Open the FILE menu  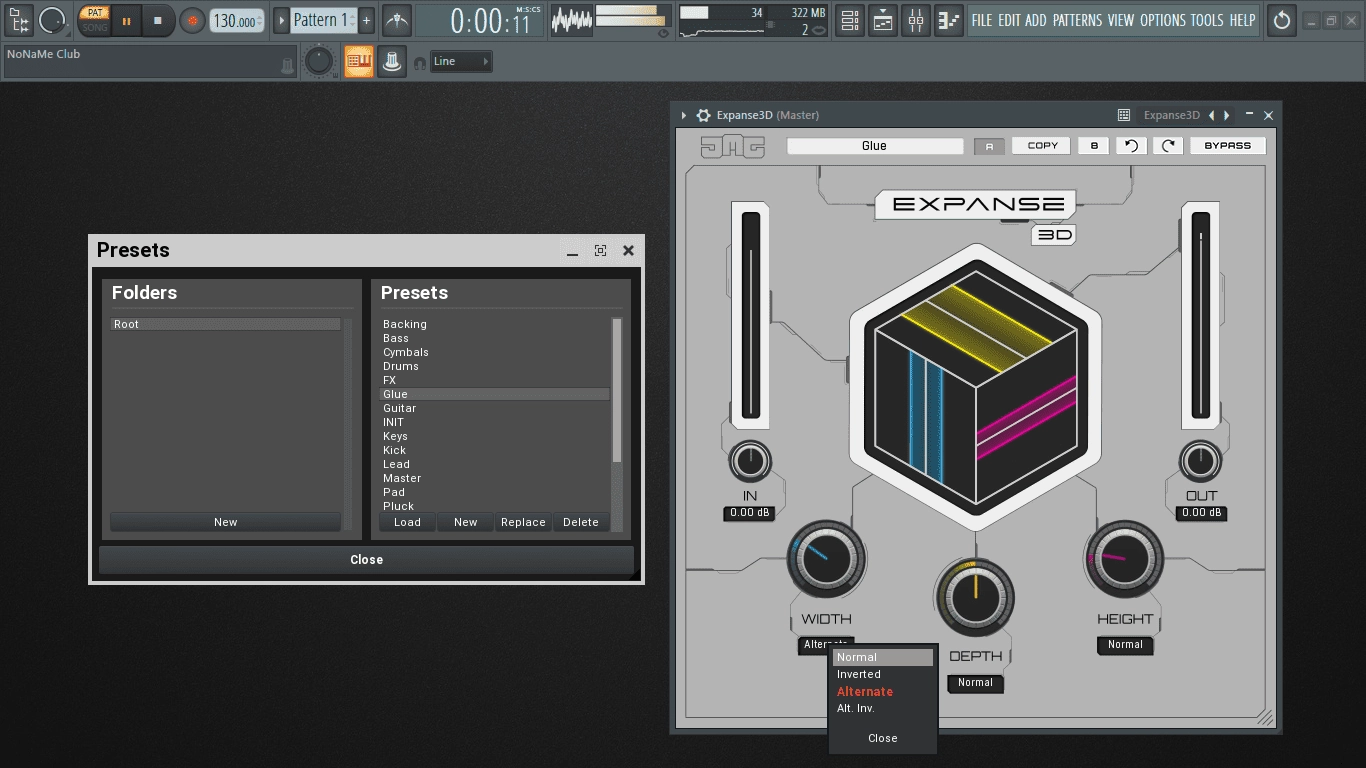(982, 20)
